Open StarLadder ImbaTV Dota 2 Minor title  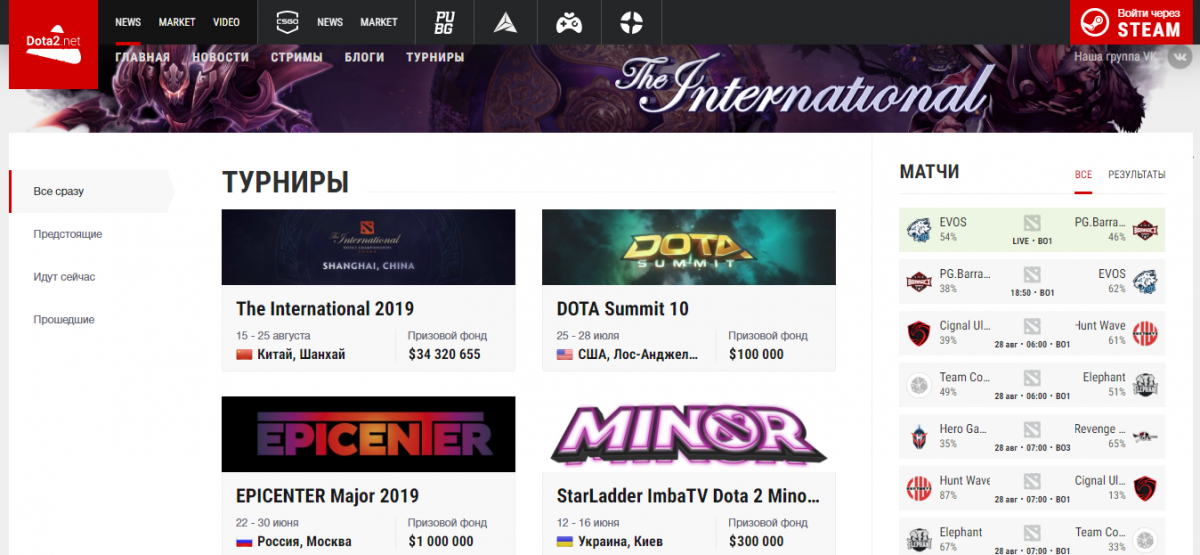tap(688, 496)
